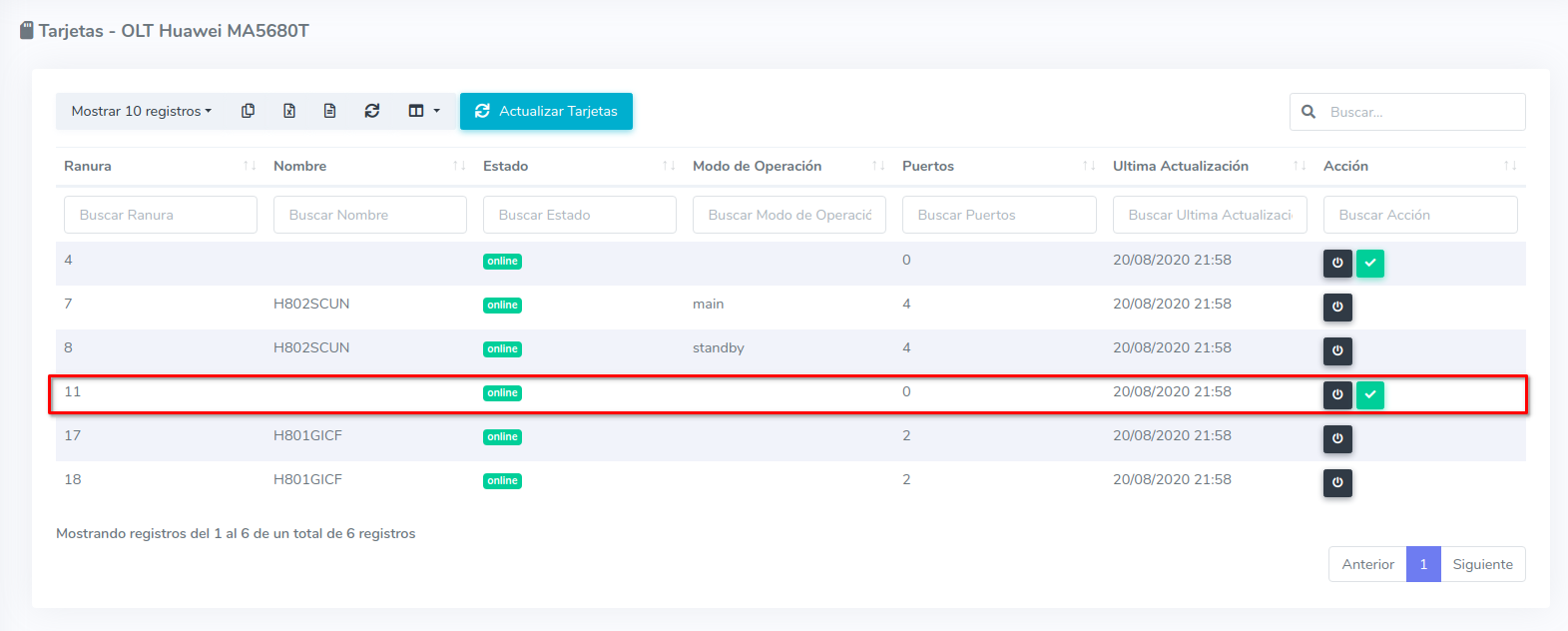Click green checkmark on slot 11 row
Screen dimensions: 1568x631
coord(1370,394)
